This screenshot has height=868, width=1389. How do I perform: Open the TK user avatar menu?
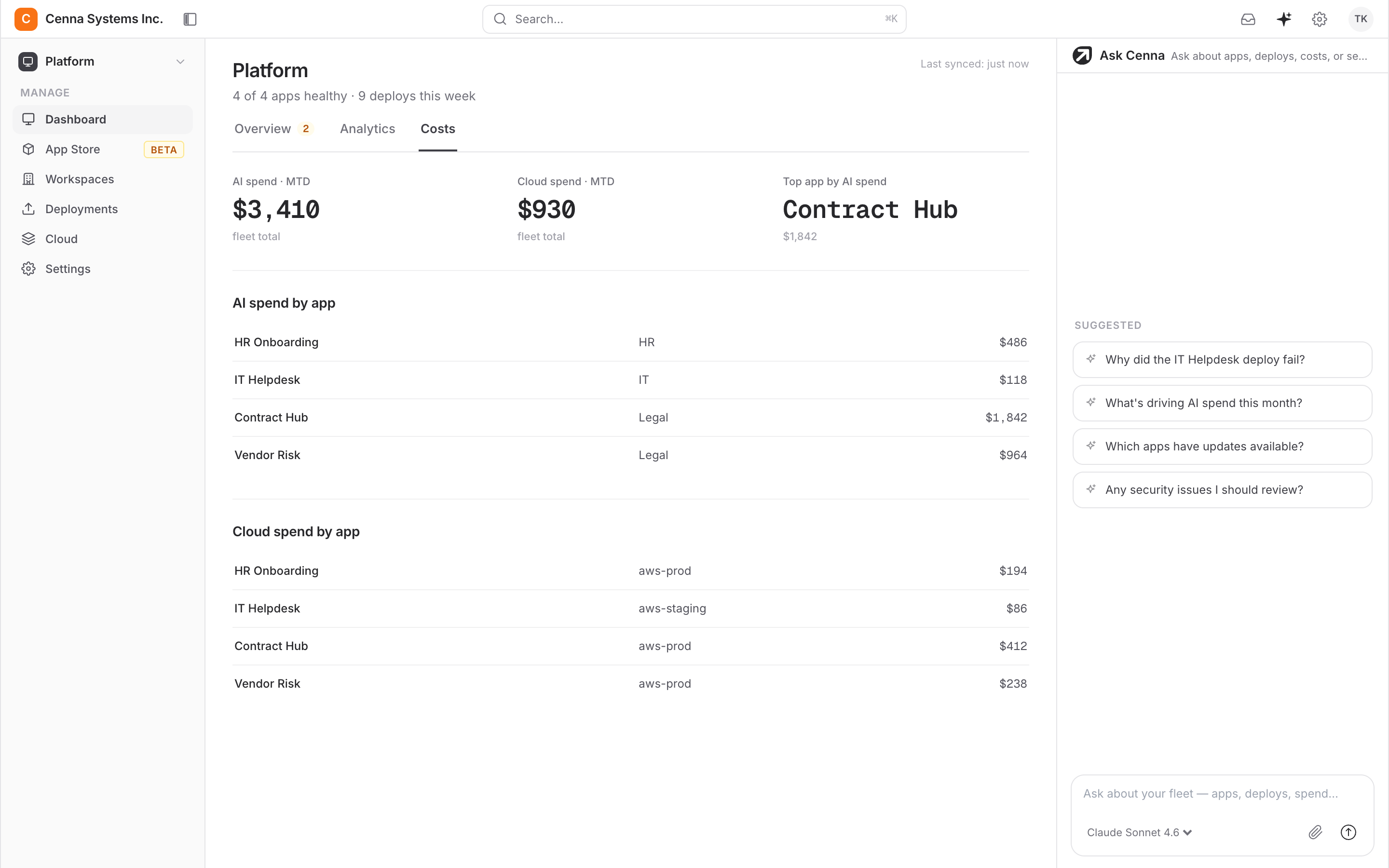click(1360, 19)
